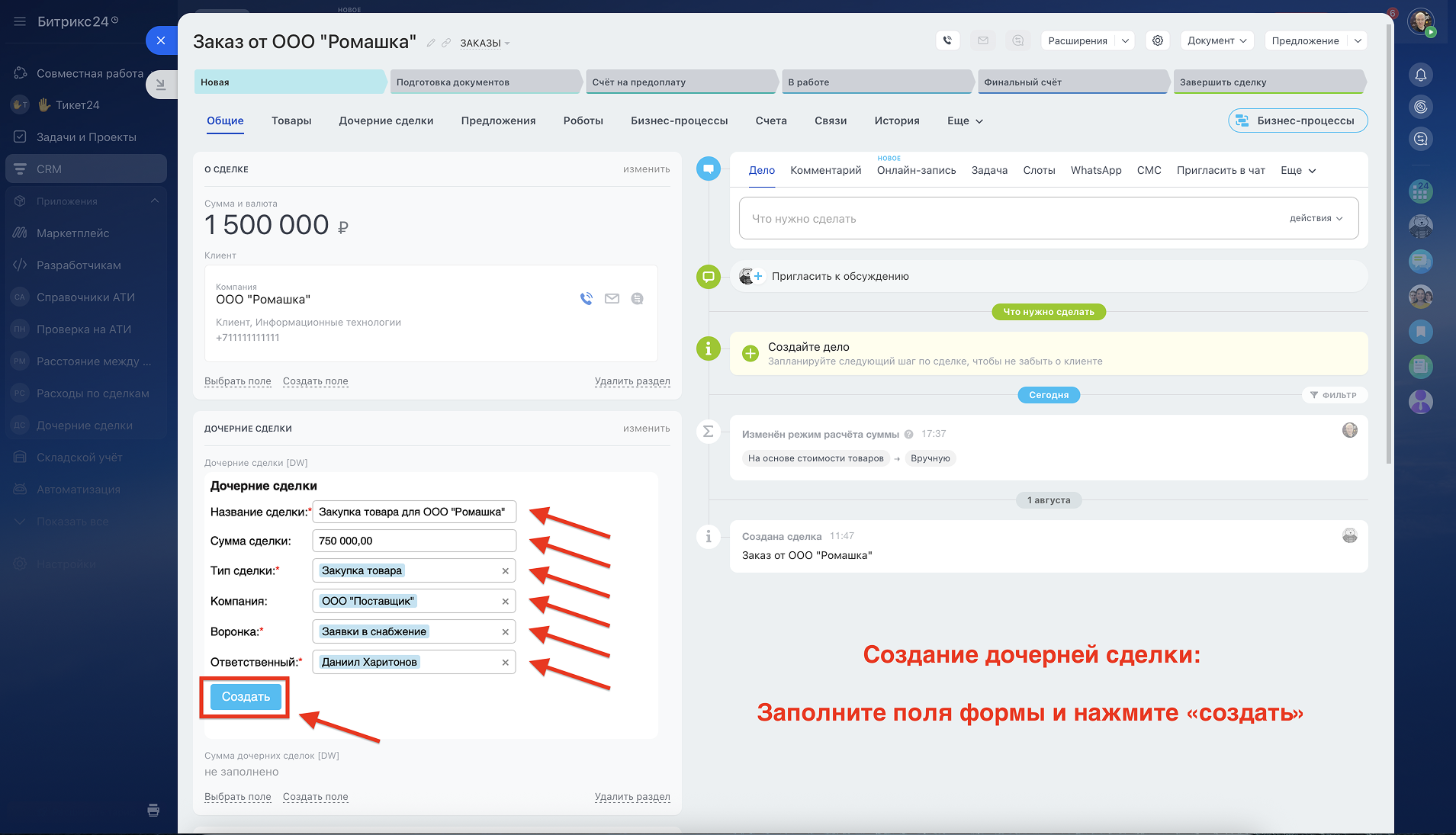
Task: Open the "Еще" tabs dropdown
Action: pos(965,121)
